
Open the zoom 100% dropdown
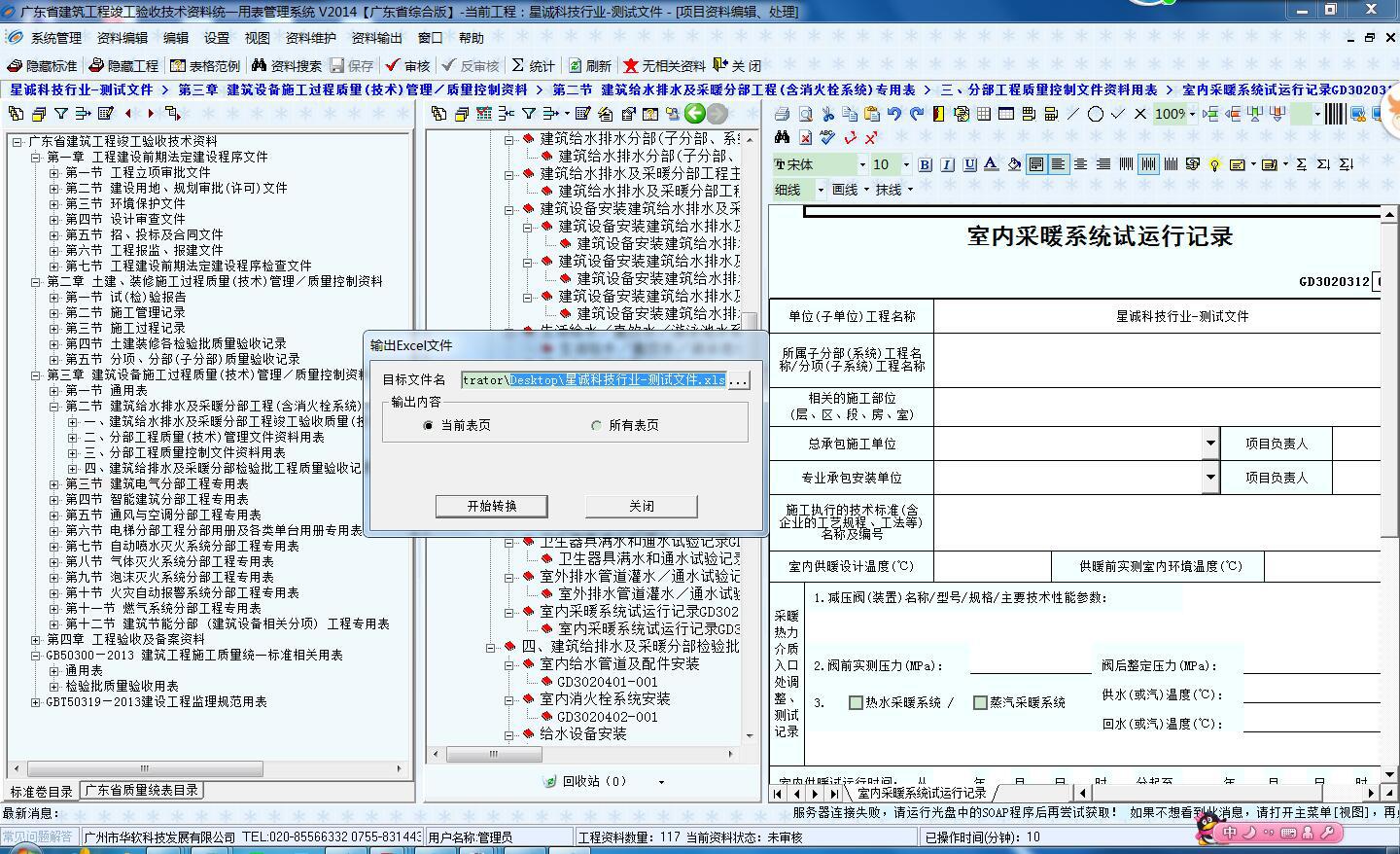[x=1192, y=114]
